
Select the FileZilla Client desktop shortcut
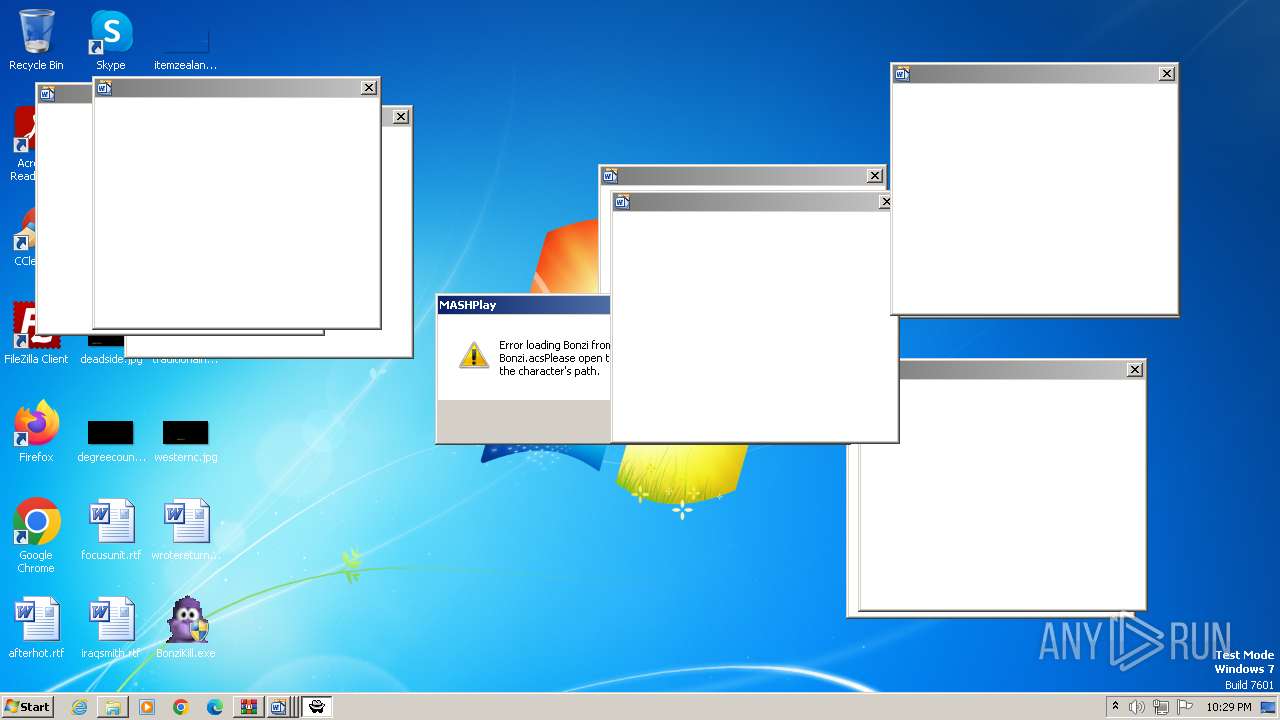tap(36, 334)
